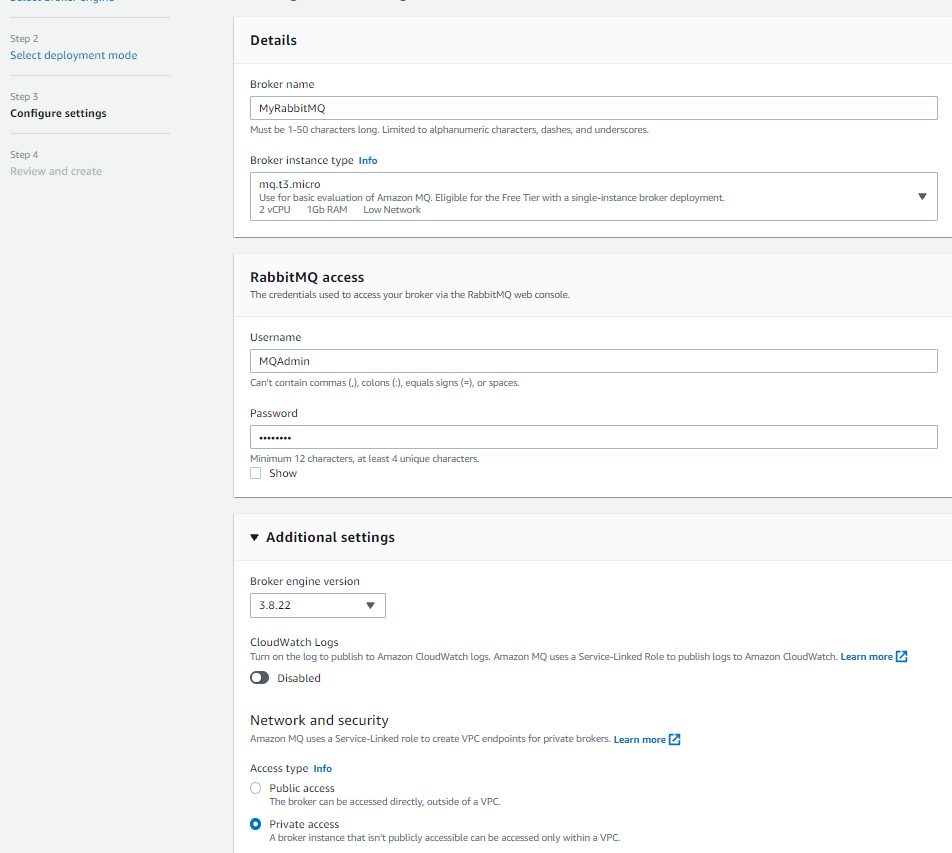The width and height of the screenshot is (952, 853).
Task: Click the 'Minimum 12 characters' password hint
Action: pyautogui.click(x=365, y=459)
